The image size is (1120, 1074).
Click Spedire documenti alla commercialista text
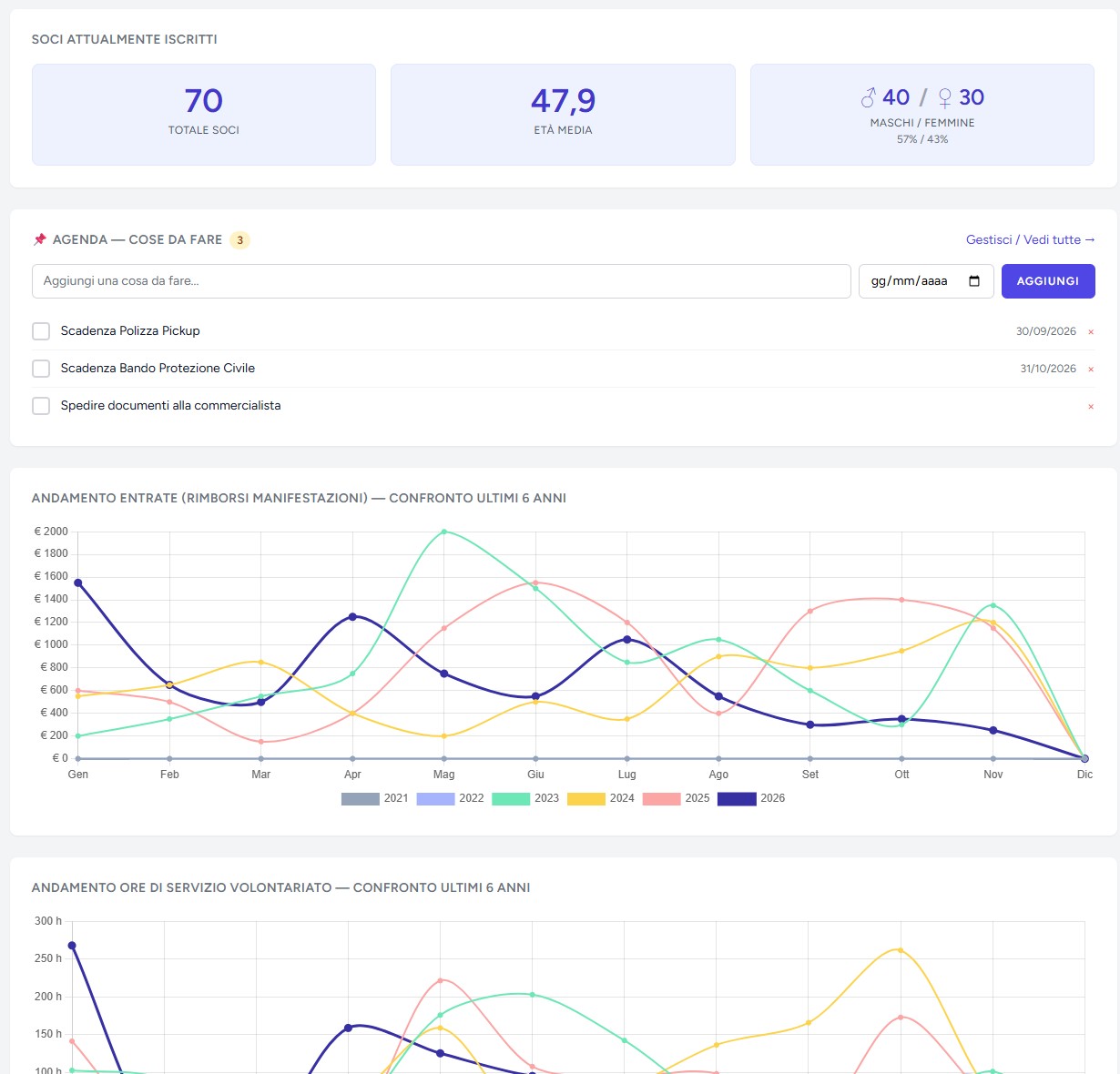170,406
